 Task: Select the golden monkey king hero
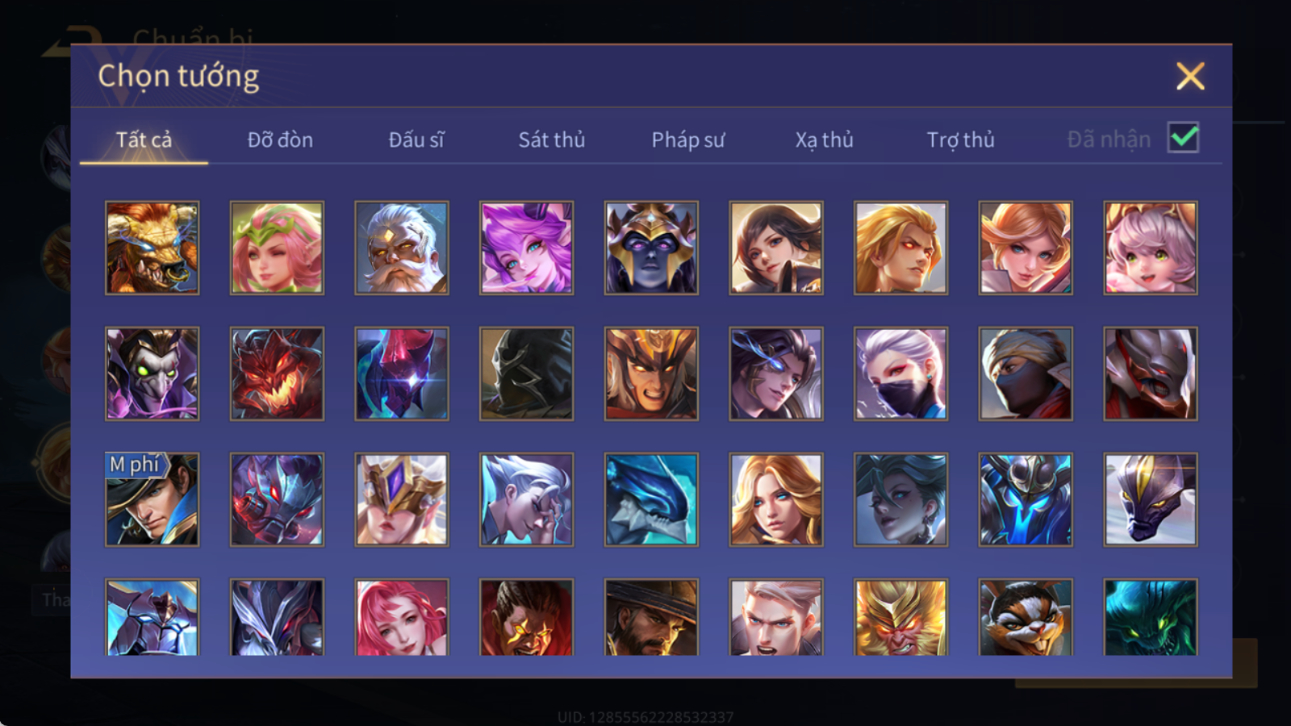900,617
